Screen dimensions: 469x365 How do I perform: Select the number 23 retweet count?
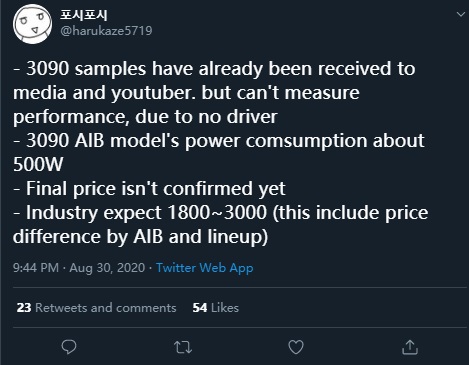(x=24, y=308)
